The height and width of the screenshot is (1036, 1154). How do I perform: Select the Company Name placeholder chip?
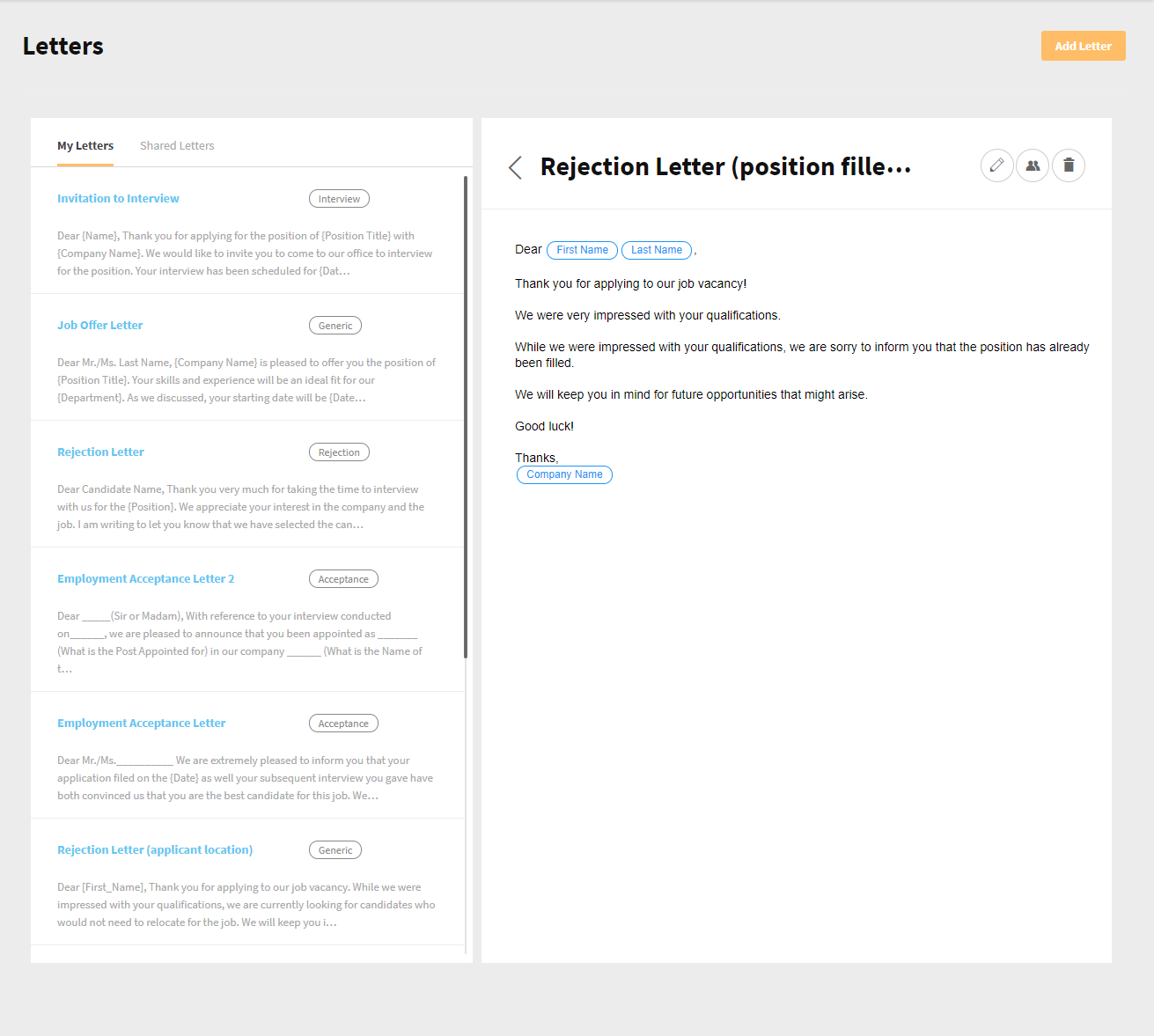click(564, 474)
